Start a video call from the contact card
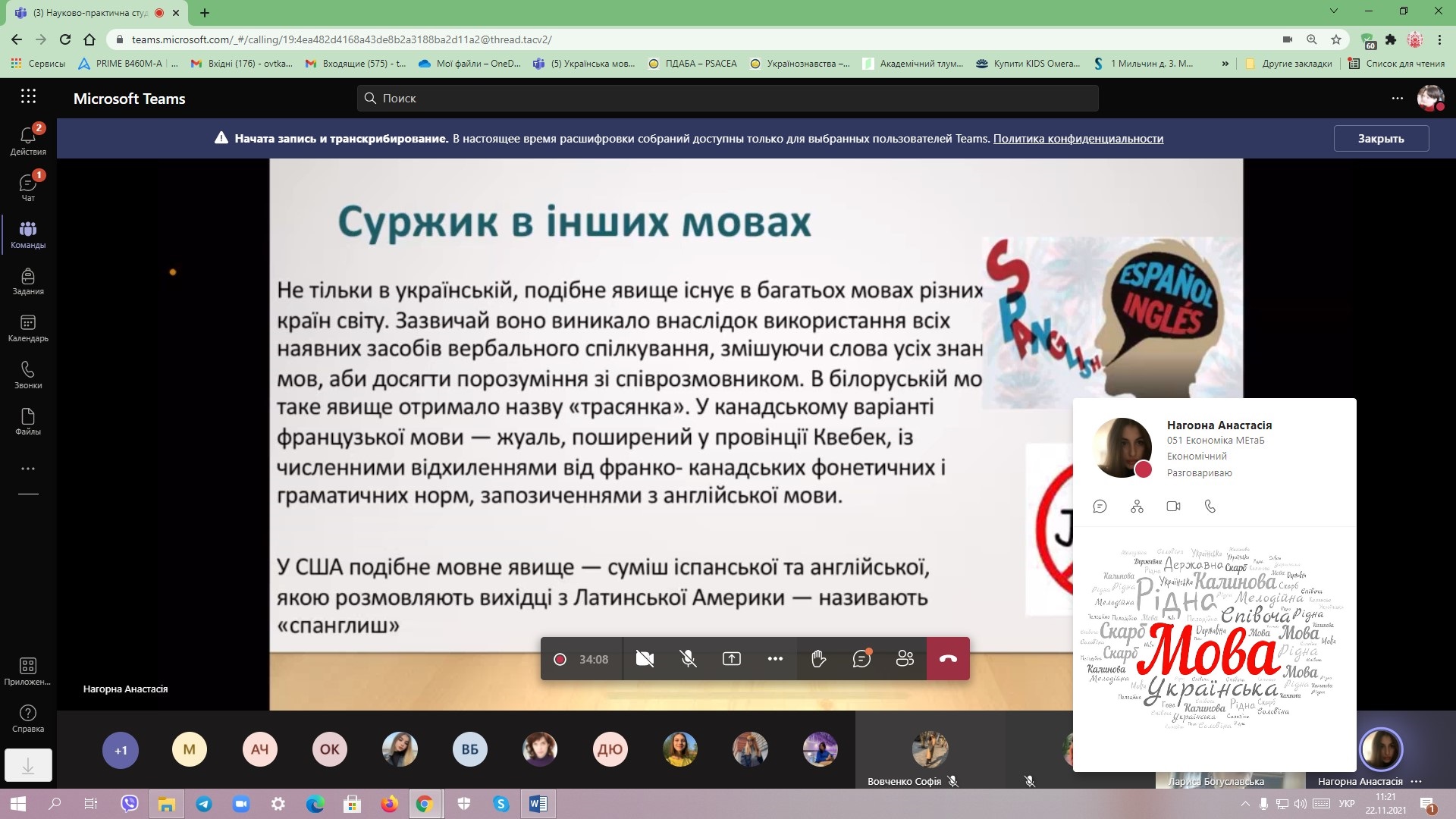The image size is (1456, 819). tap(1173, 507)
